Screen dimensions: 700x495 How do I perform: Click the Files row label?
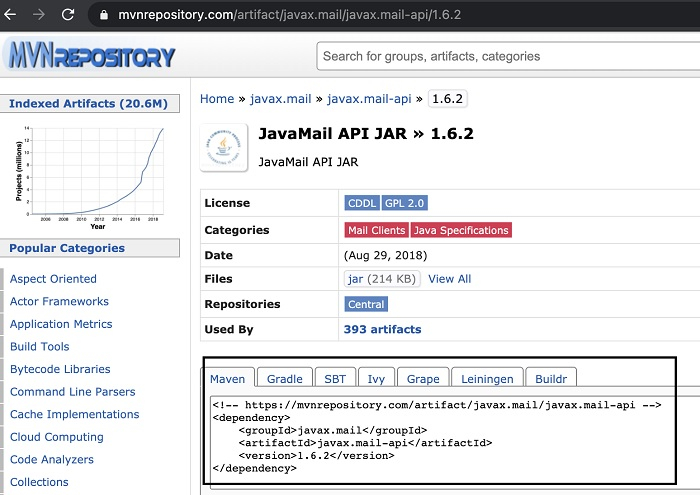[x=218, y=279]
